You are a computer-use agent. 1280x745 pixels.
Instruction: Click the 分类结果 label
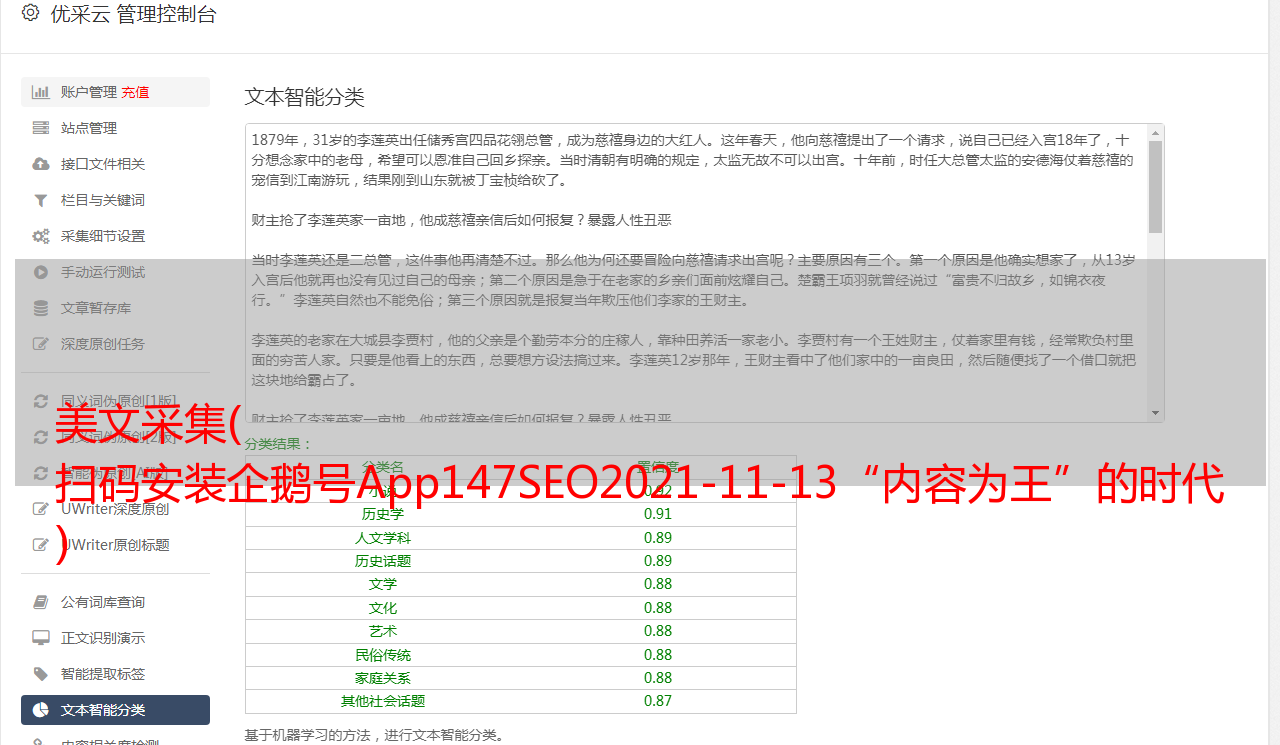pyautogui.click(x=279, y=444)
